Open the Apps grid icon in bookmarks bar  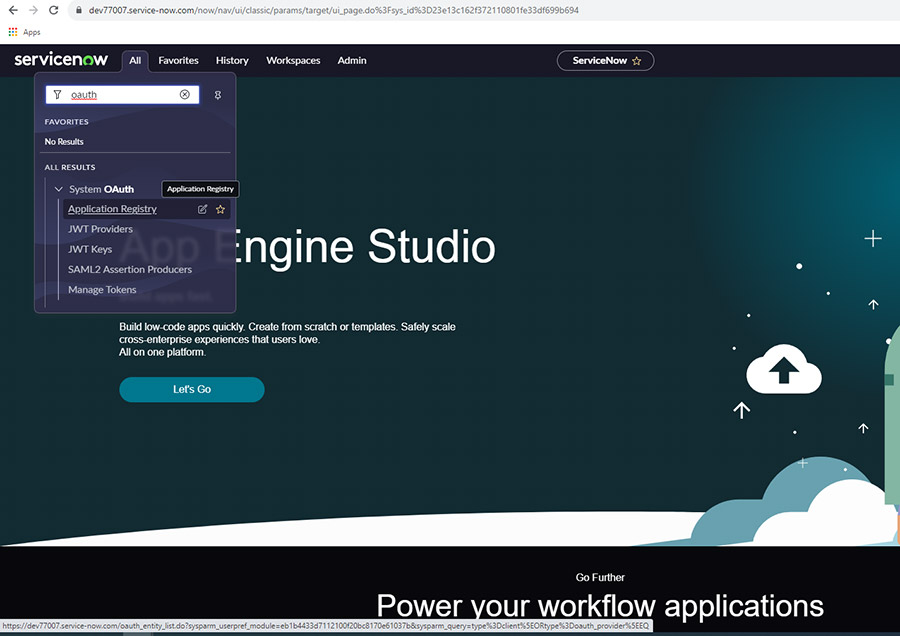(13, 32)
